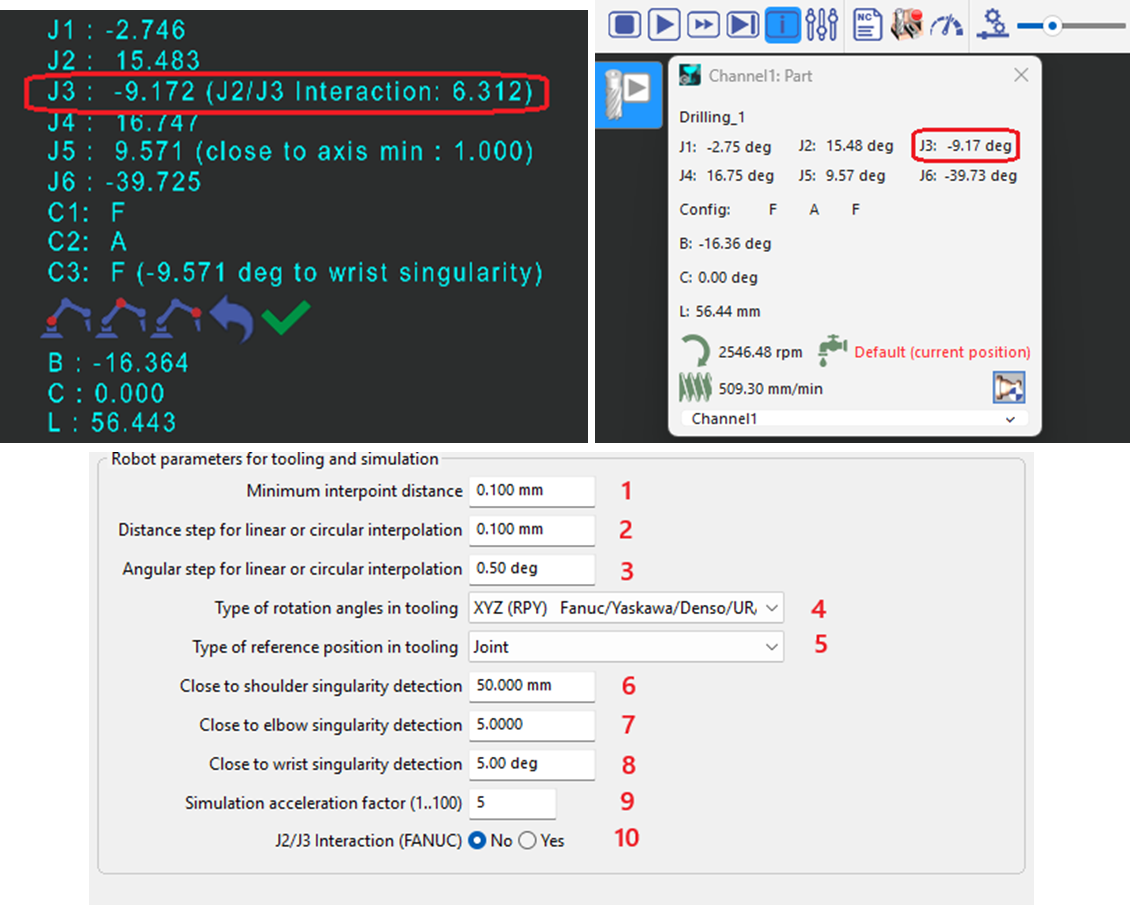Select the first robot arm configuration icon

(x=66, y=319)
